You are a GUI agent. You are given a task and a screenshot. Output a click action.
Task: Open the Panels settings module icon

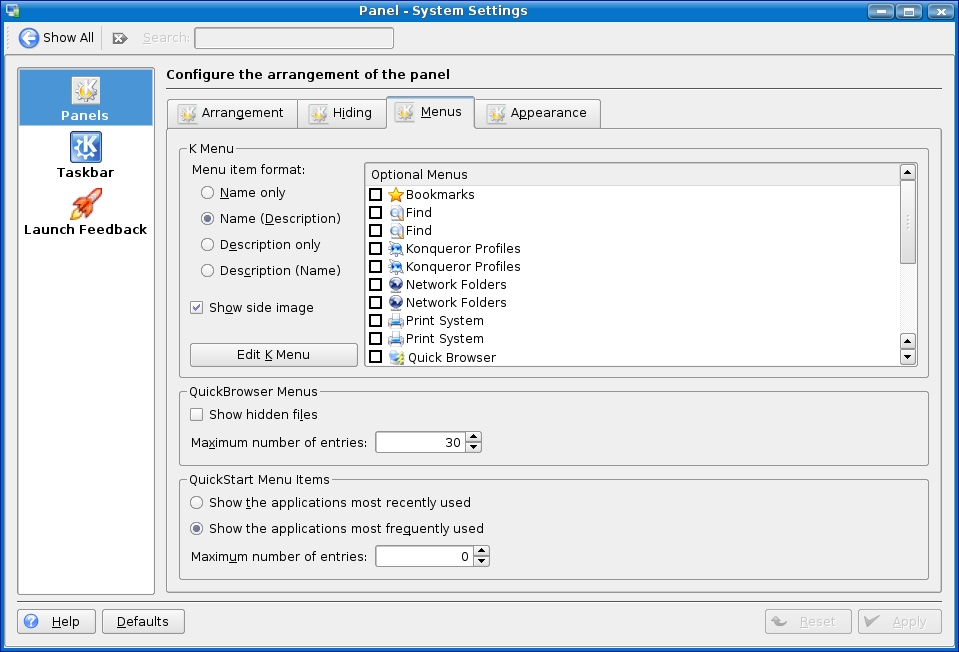point(85,91)
